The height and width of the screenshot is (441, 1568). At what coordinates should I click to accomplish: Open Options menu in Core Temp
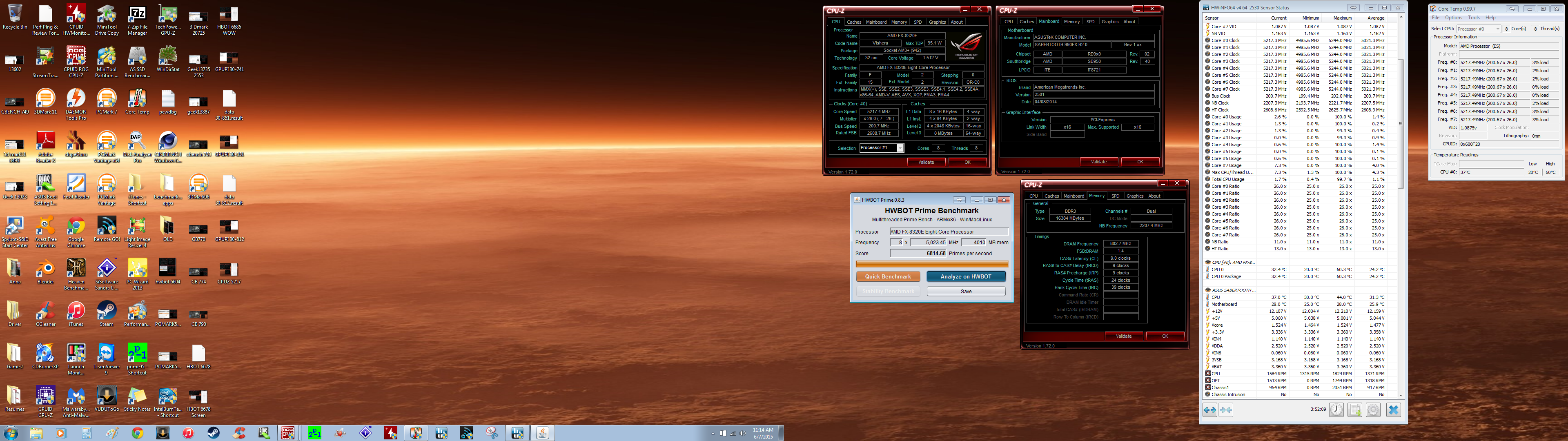[x=1454, y=18]
